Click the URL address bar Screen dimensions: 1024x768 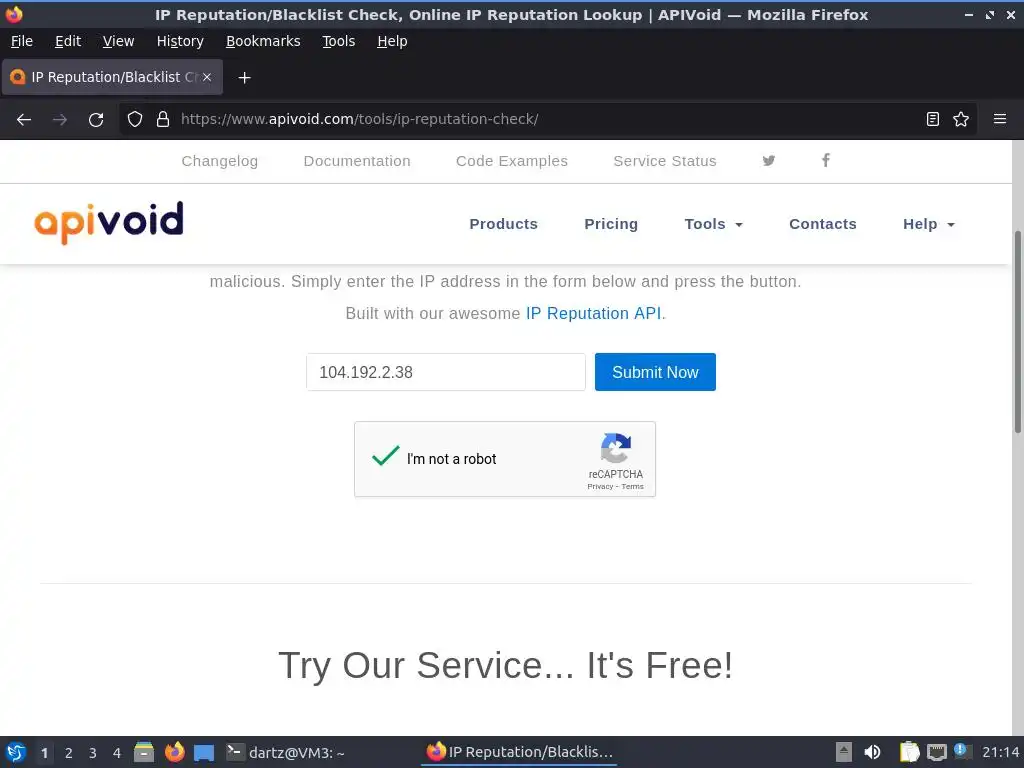(547, 120)
